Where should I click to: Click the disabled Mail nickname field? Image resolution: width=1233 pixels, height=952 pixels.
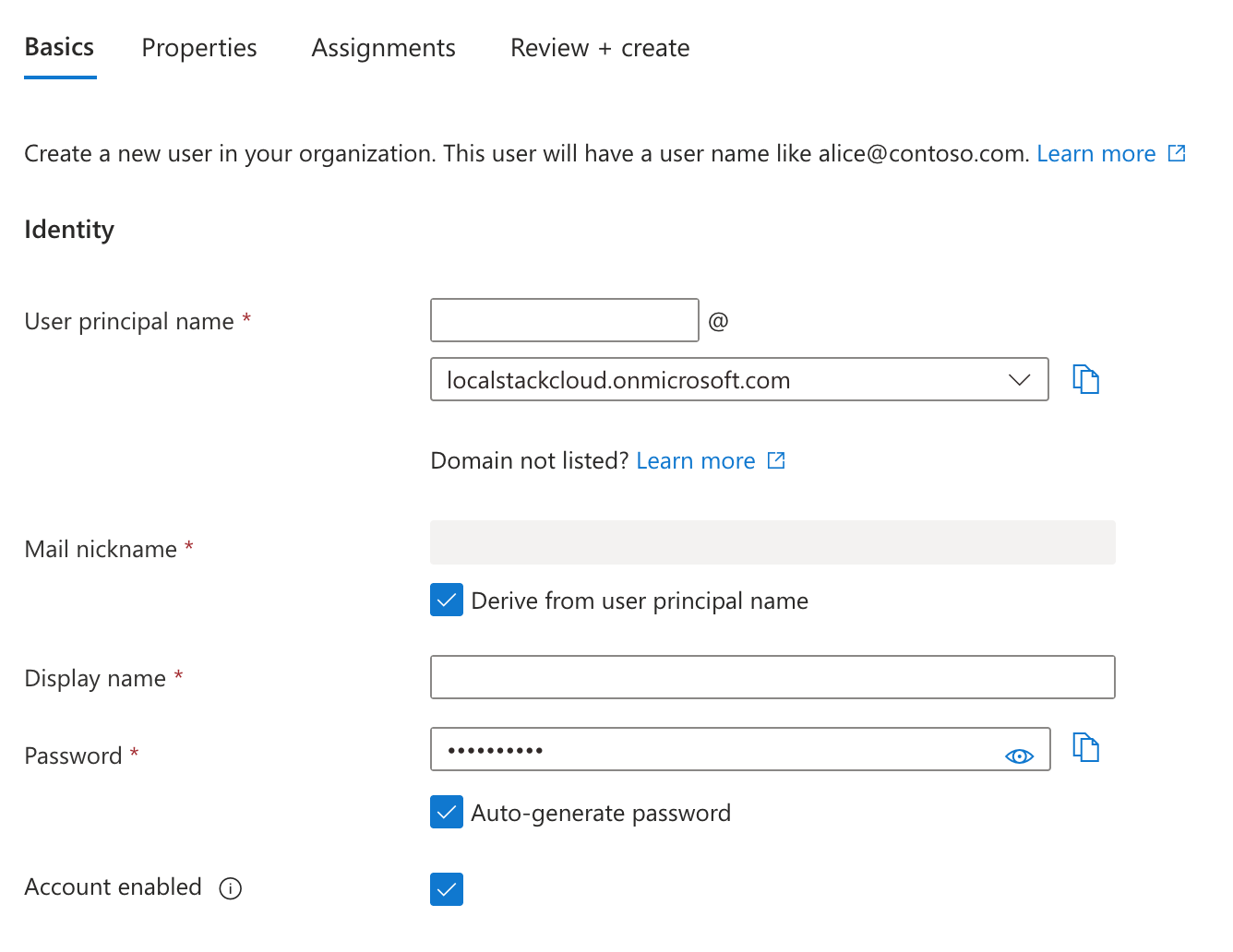pos(772,542)
